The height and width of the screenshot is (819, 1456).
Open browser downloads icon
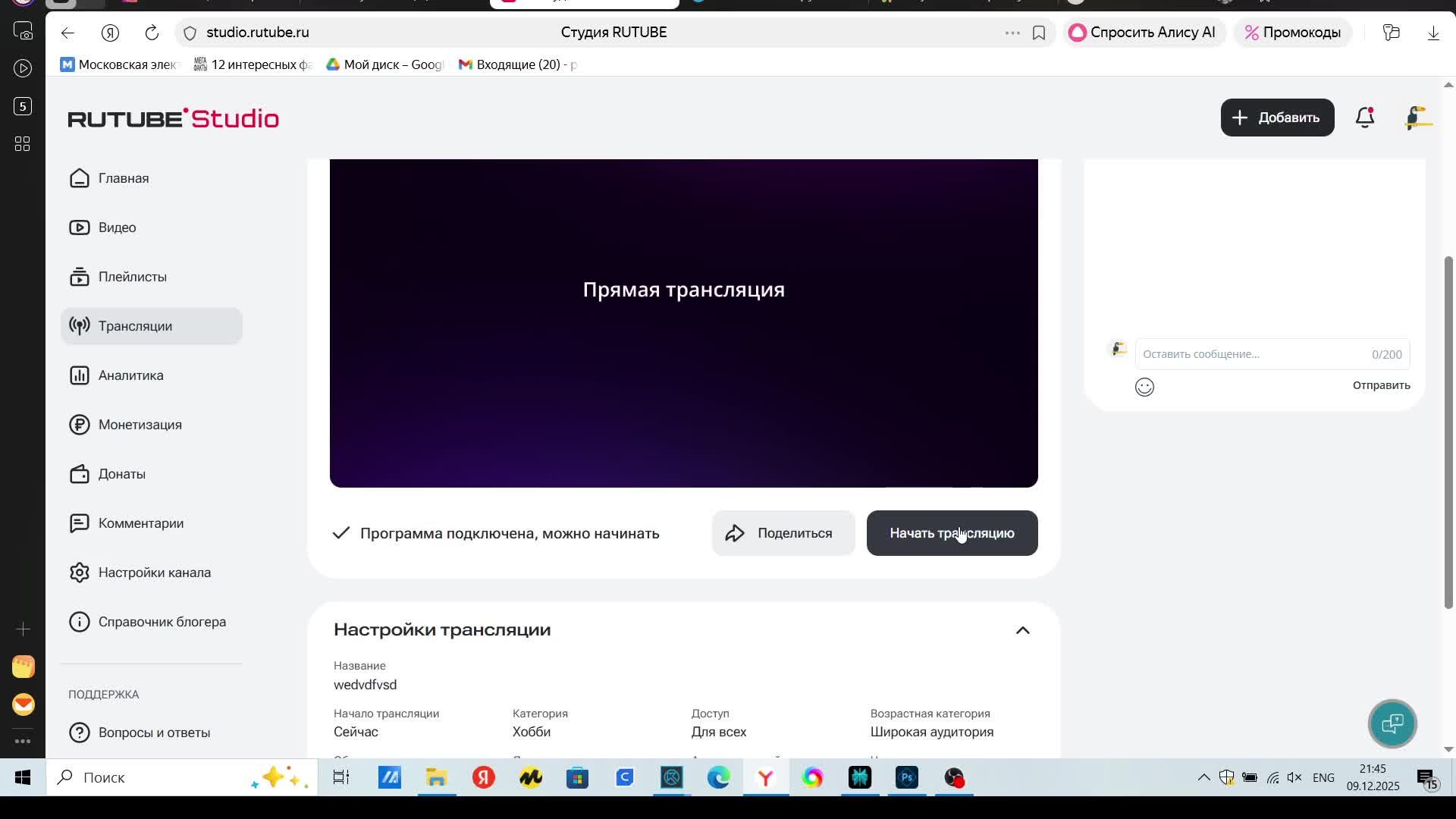pos(1433,33)
